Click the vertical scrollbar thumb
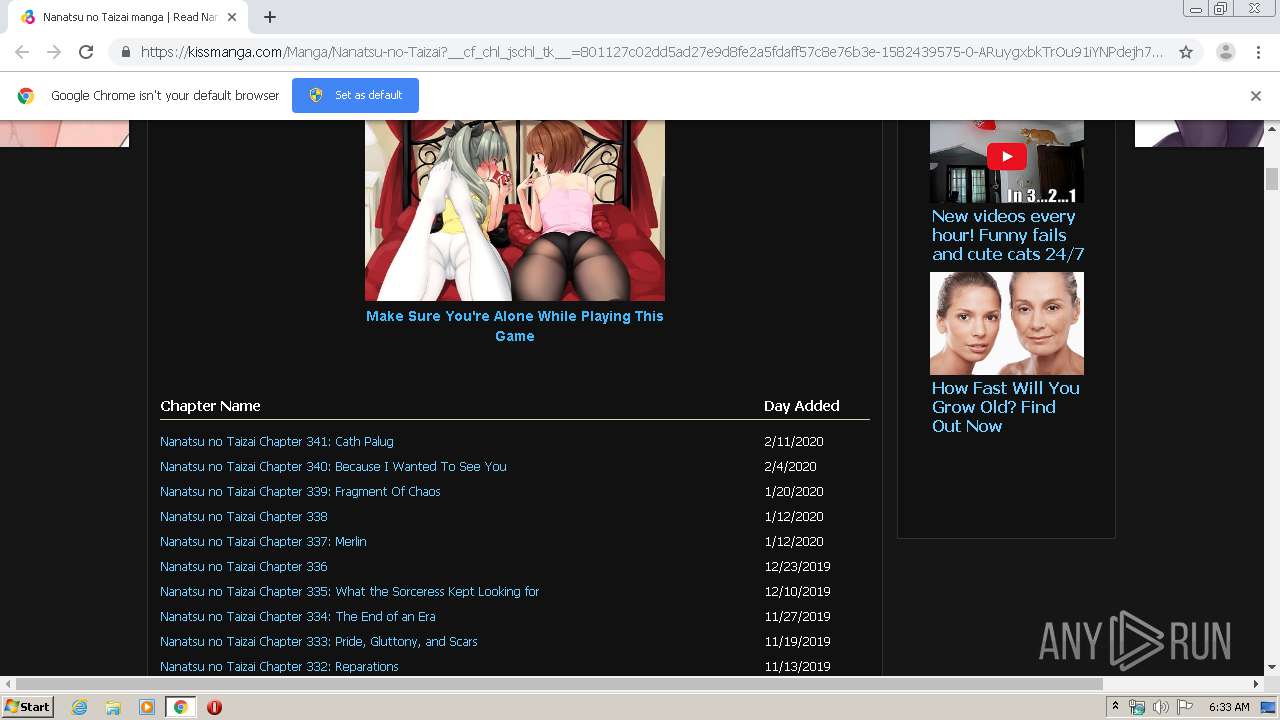 click(1272, 178)
